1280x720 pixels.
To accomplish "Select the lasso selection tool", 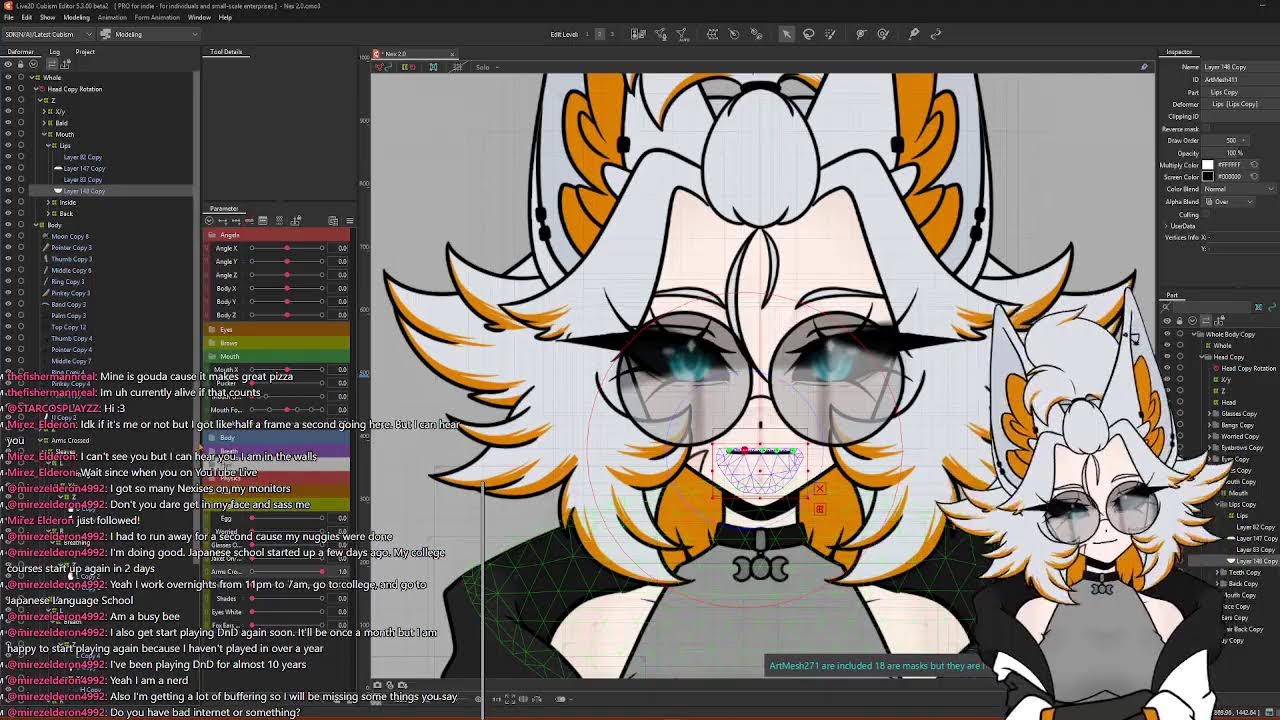I will click(x=809, y=34).
